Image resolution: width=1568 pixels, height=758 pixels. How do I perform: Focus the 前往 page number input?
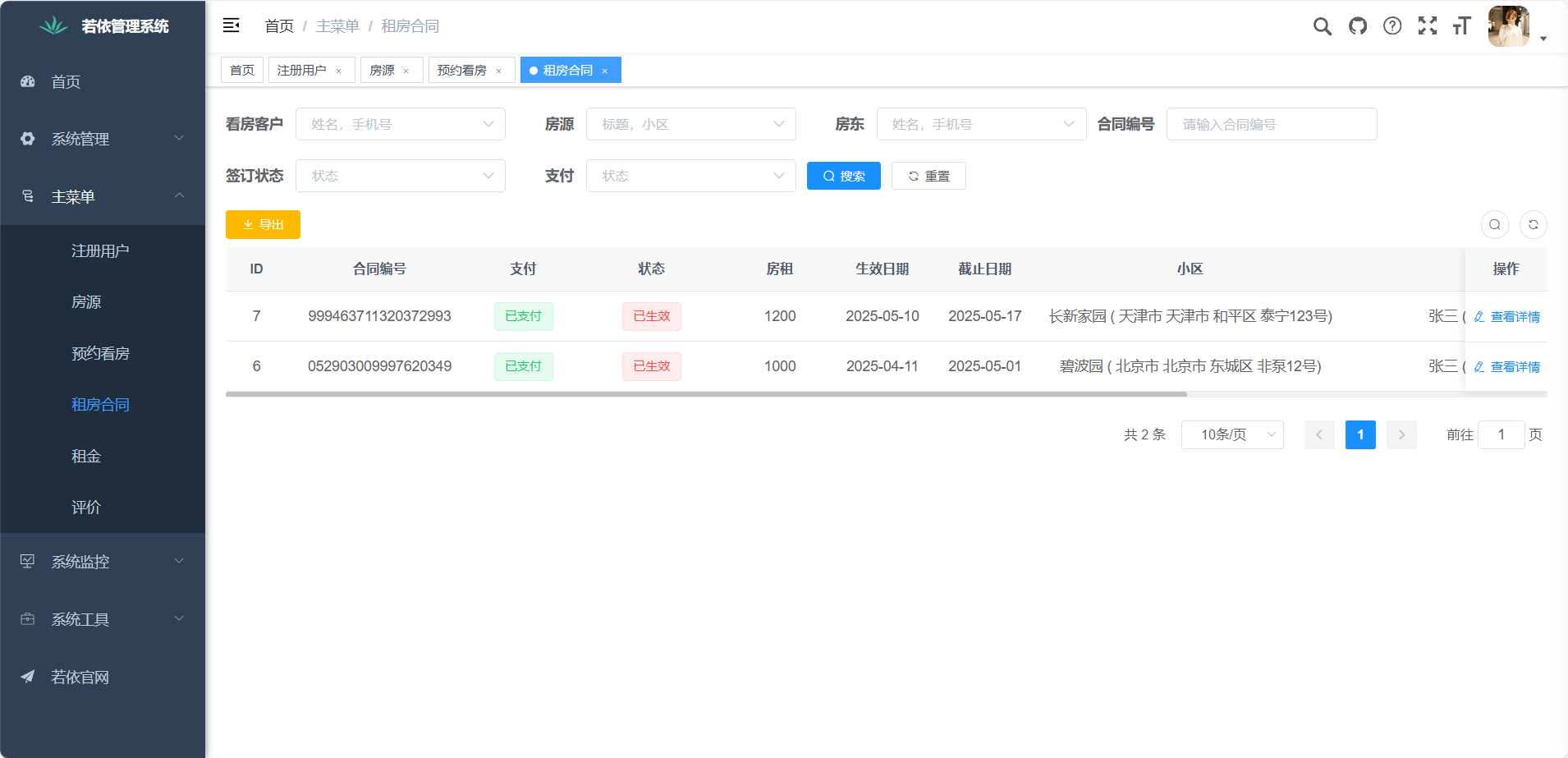[1502, 434]
